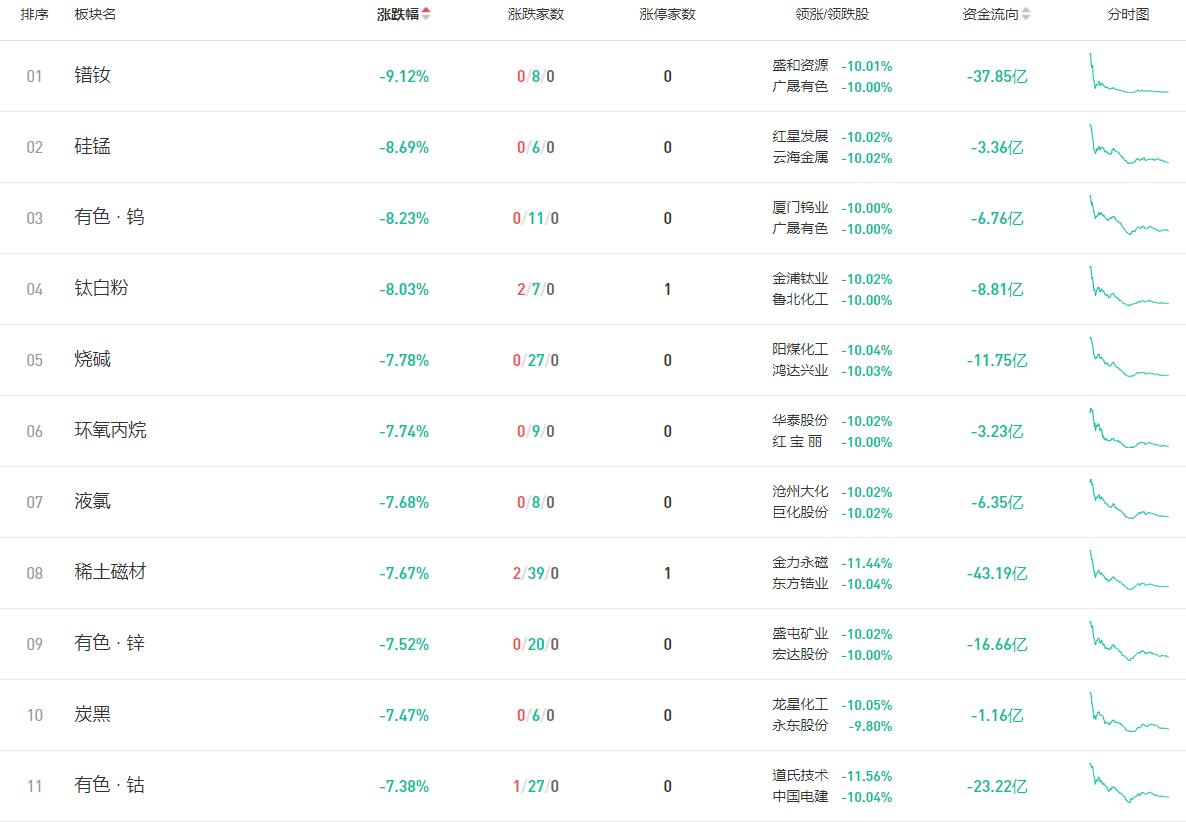The width and height of the screenshot is (1186, 822).
Task: Select stock 金浦钛业
Action: pyautogui.click(x=800, y=279)
